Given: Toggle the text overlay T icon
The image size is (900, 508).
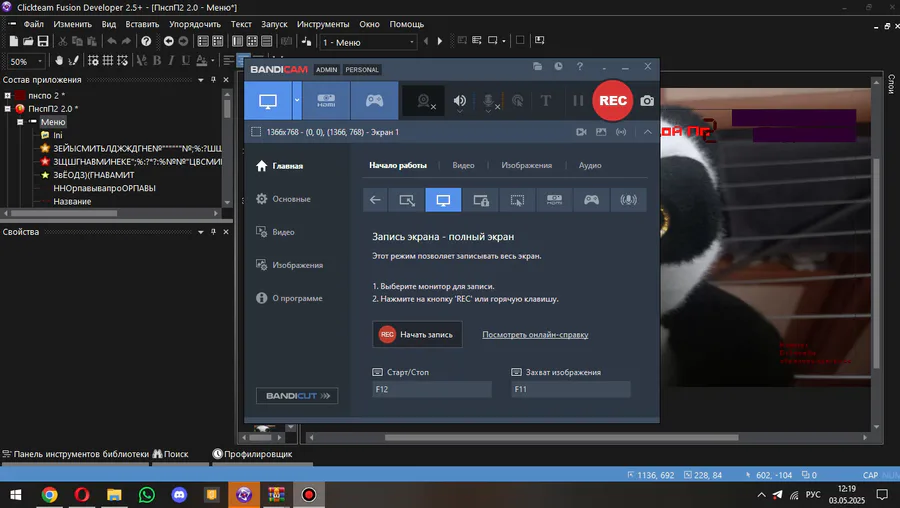Looking at the screenshot, I should point(546,101).
